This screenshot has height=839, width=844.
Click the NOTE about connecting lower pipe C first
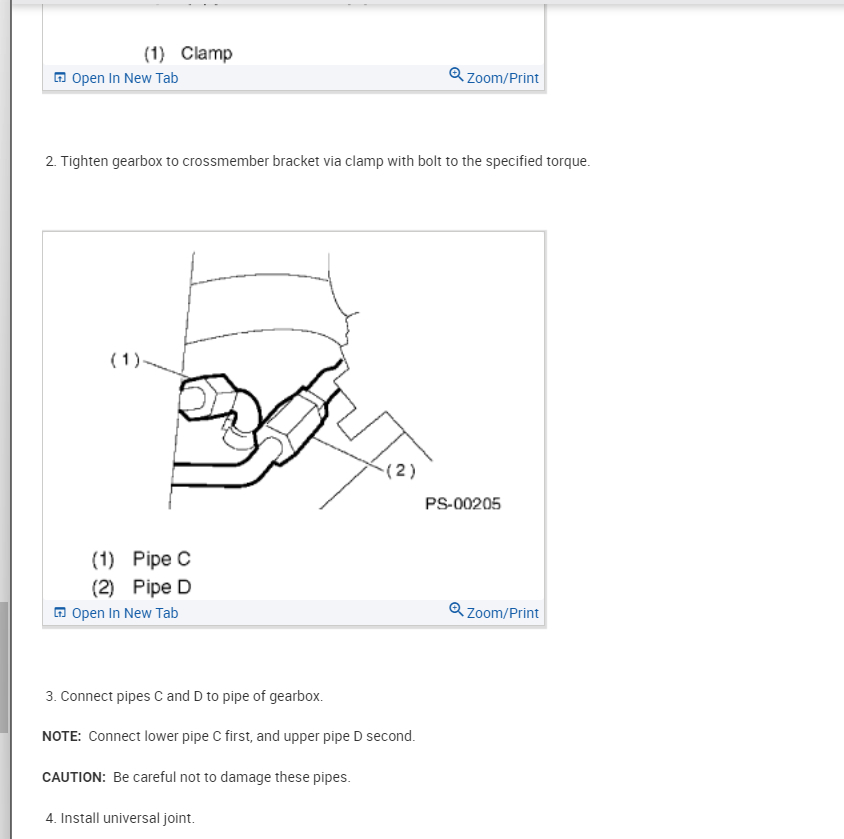(x=229, y=736)
